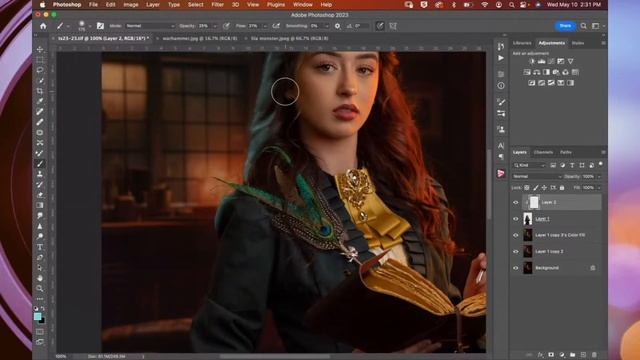Switch to the Channels tab
Screen dimensions: 640x360
coord(543,152)
